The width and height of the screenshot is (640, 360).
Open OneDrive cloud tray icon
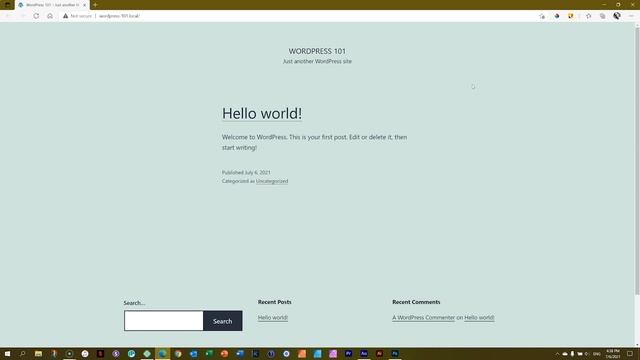click(x=565, y=354)
